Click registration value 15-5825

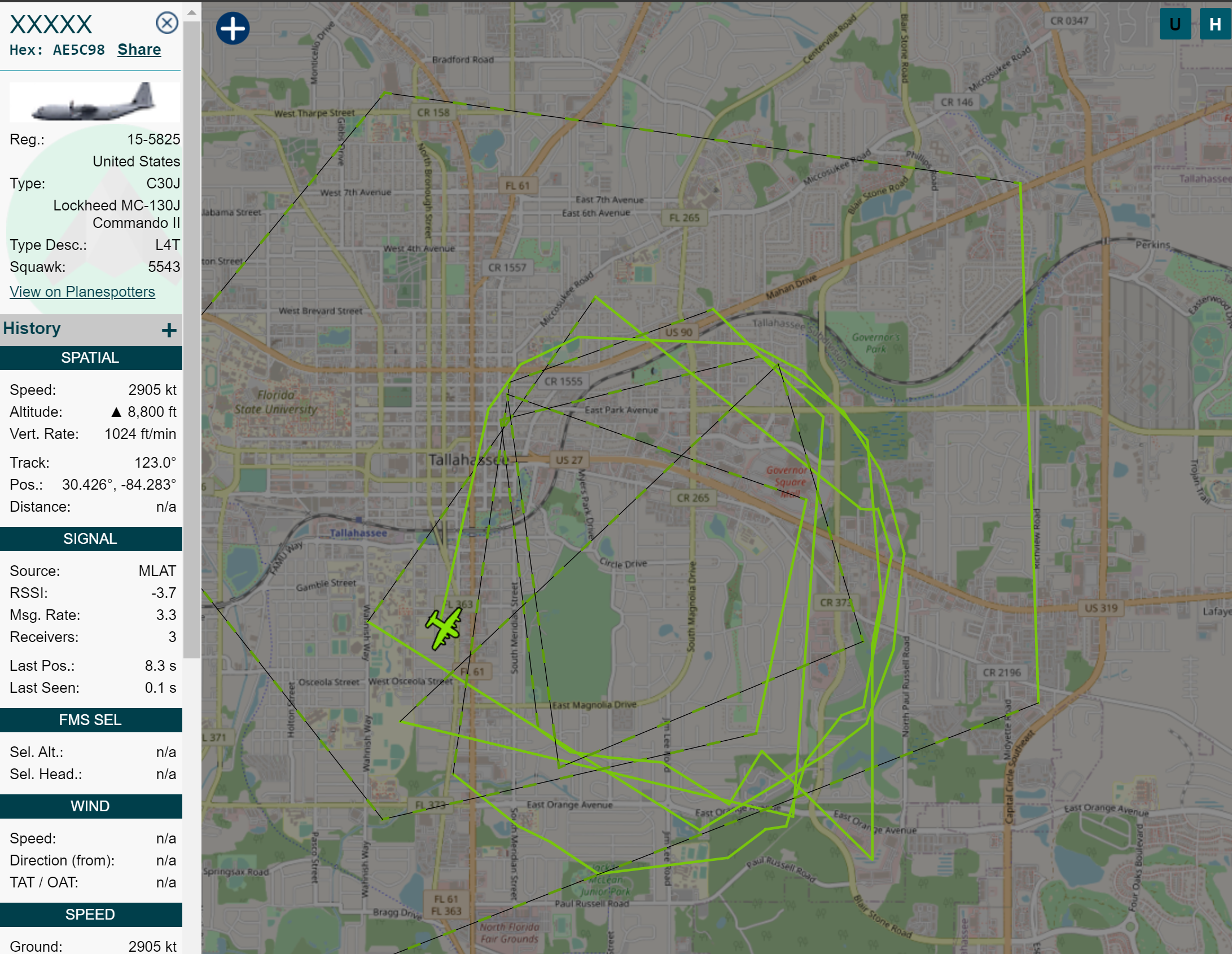click(154, 139)
